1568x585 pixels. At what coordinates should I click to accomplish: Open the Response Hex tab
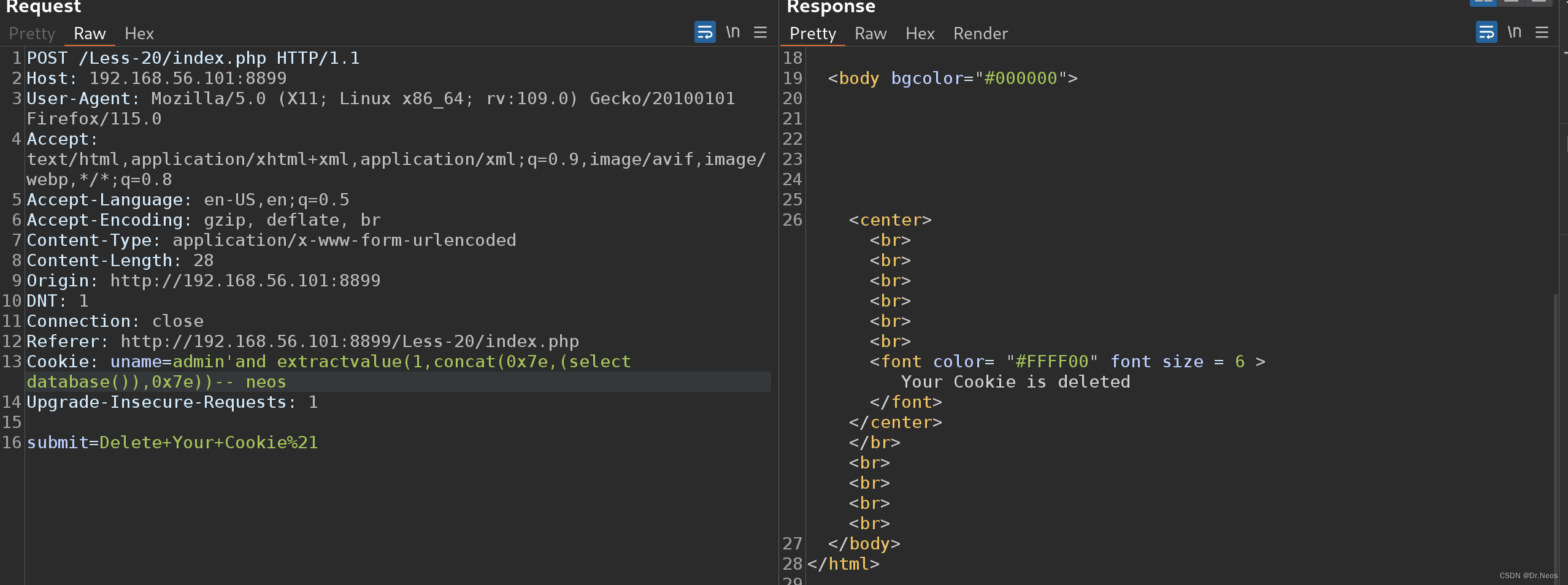(920, 34)
